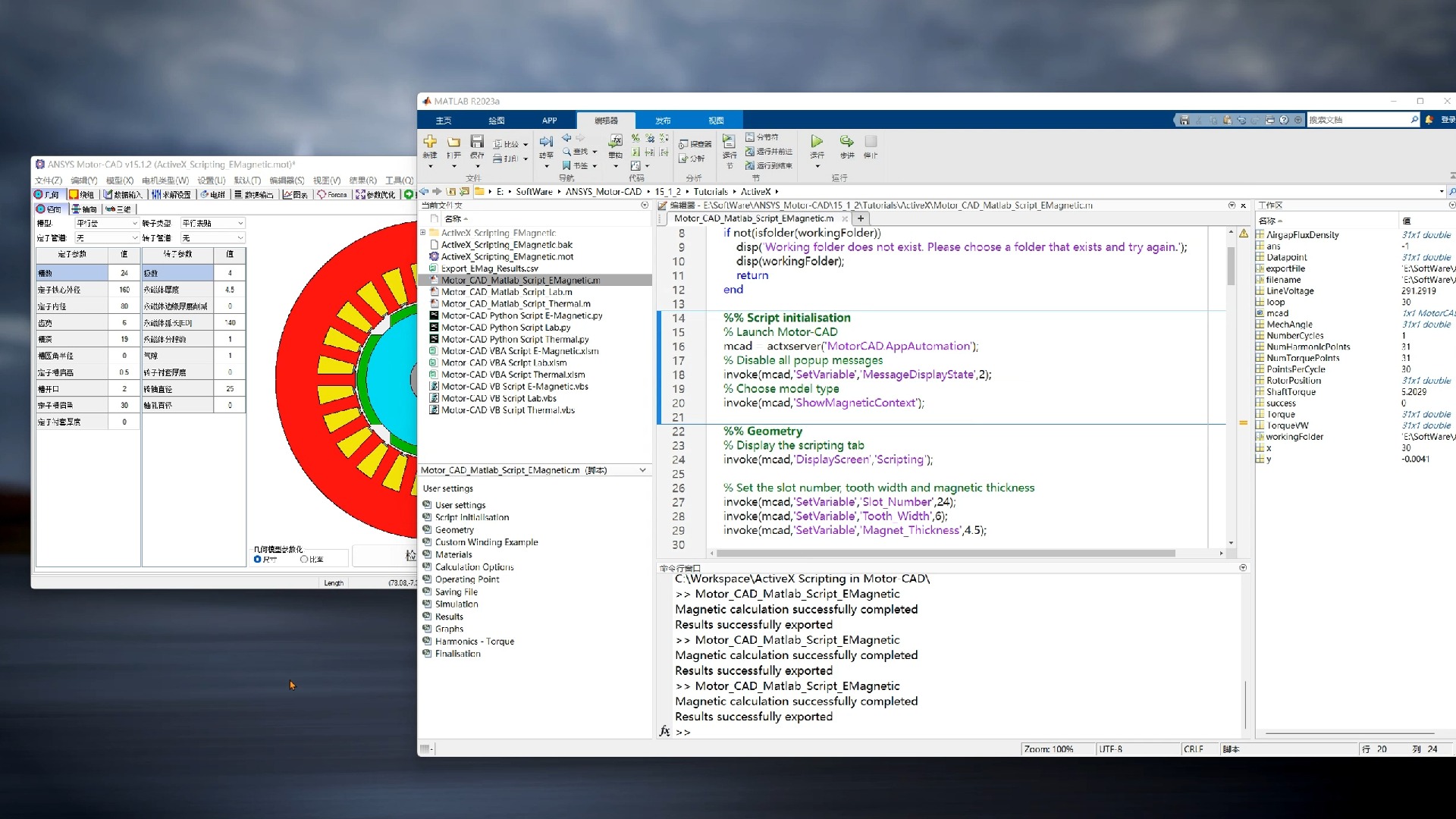Viewport: 1456px width, 819px height.
Task: Jump to Custom Winding Example section
Action: [486, 542]
